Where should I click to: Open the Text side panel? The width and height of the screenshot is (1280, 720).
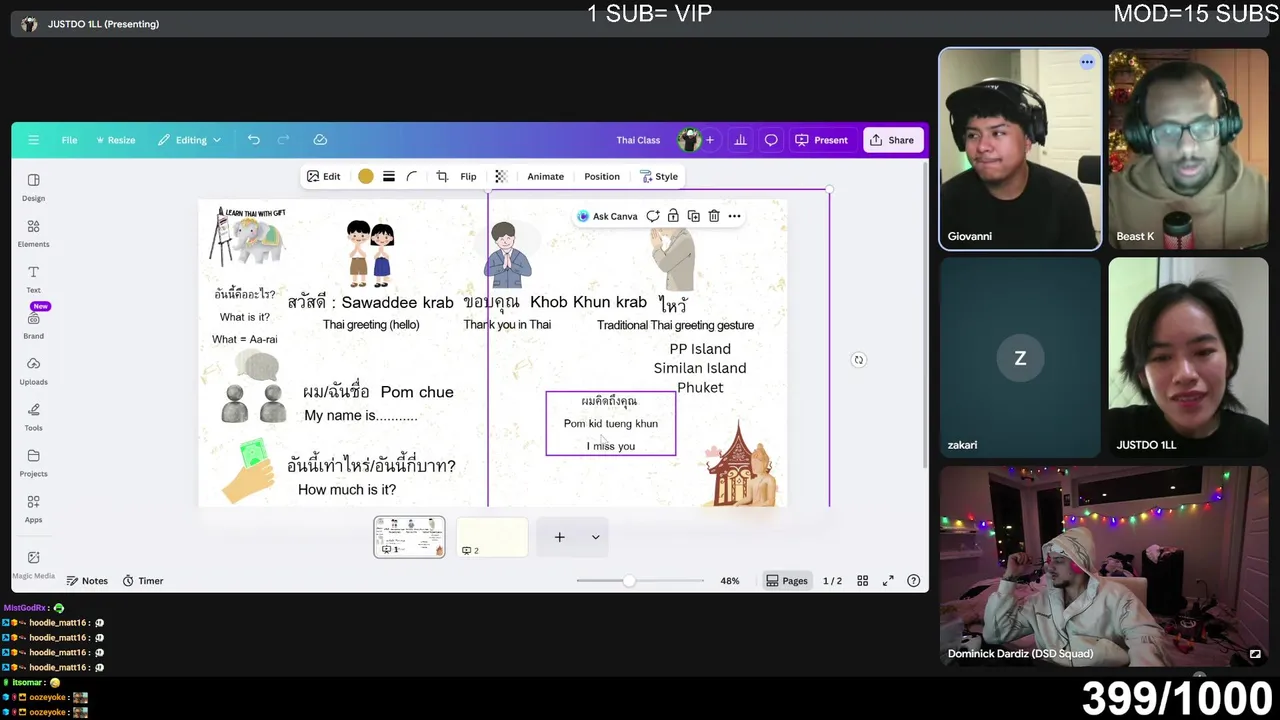33,278
